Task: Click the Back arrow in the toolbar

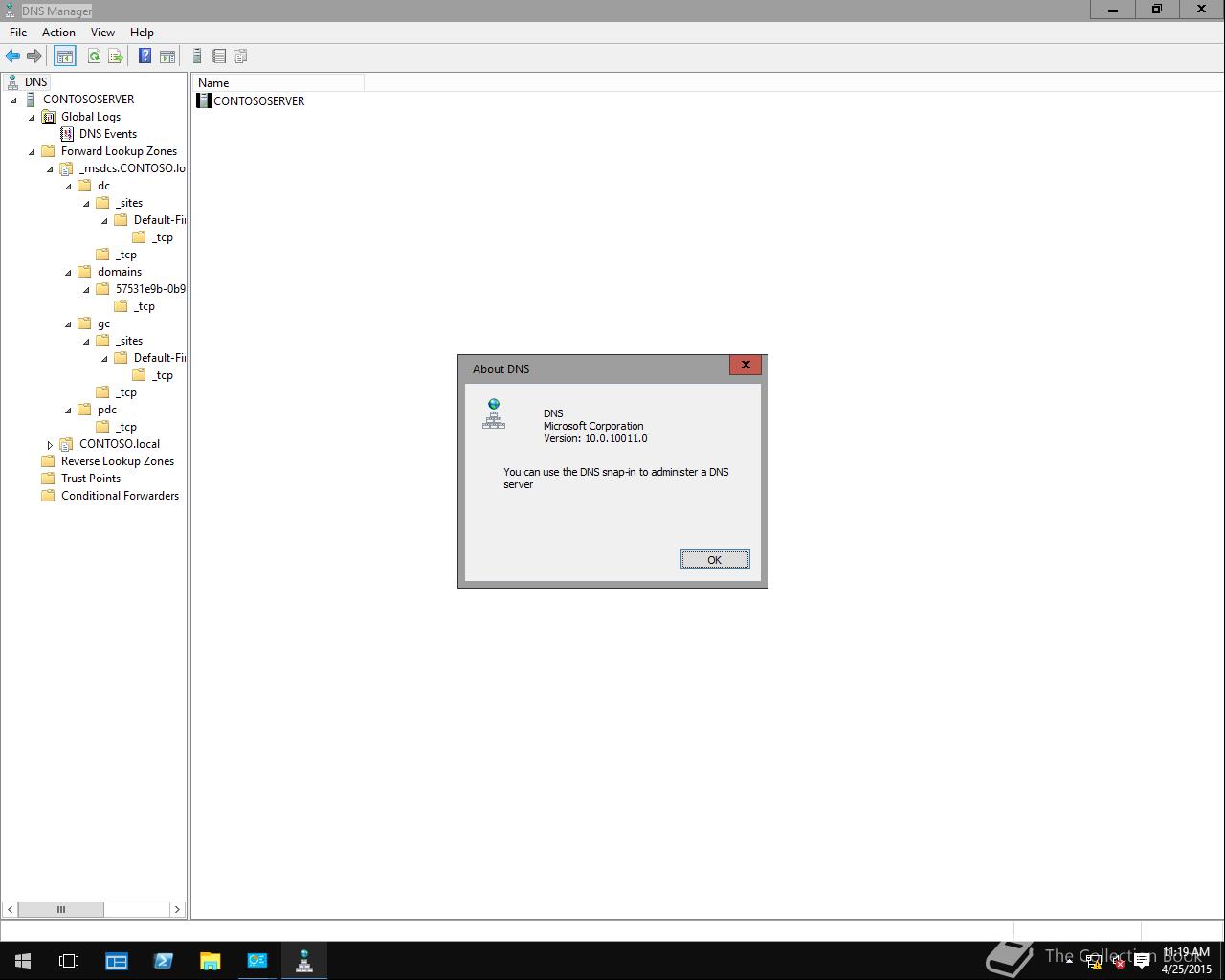Action: click(12, 56)
